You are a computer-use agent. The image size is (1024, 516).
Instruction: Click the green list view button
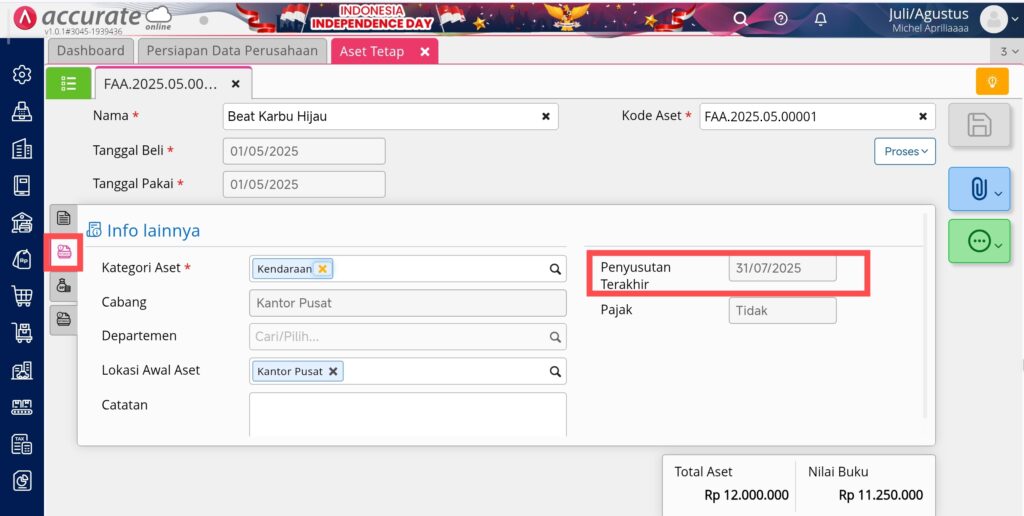click(x=69, y=83)
